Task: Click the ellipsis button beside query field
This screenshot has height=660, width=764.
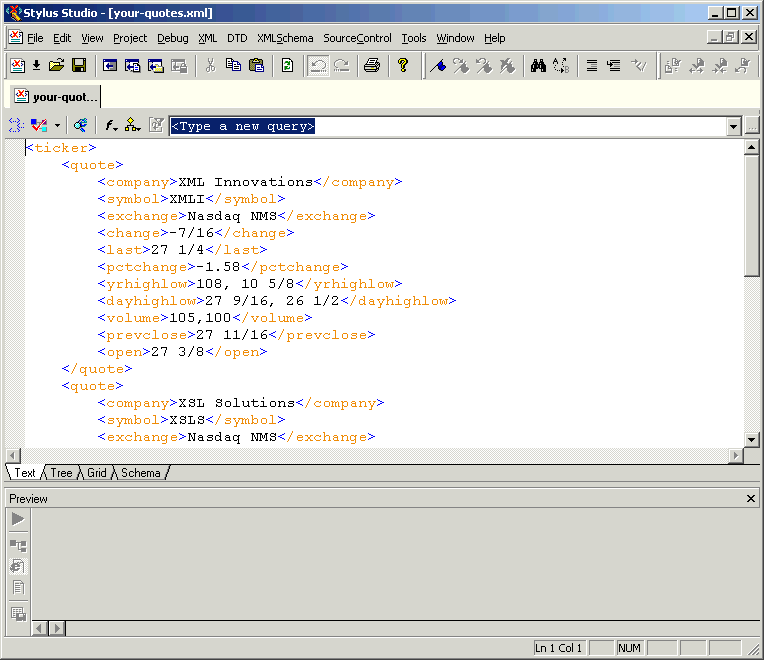Action: (752, 127)
